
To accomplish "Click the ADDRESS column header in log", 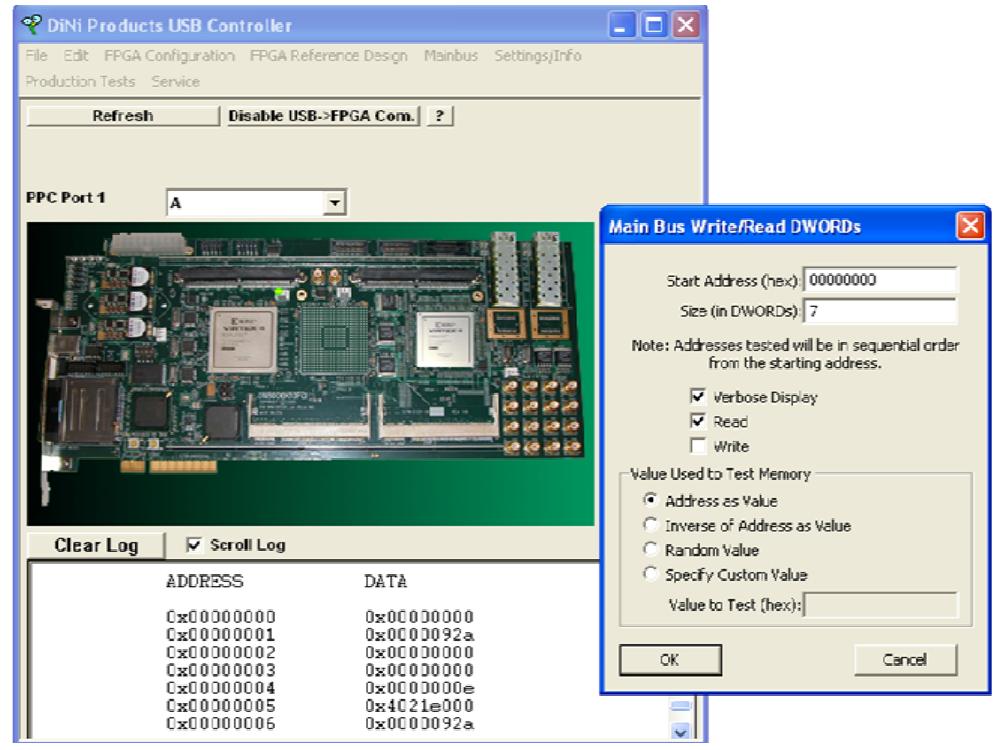I will point(204,581).
